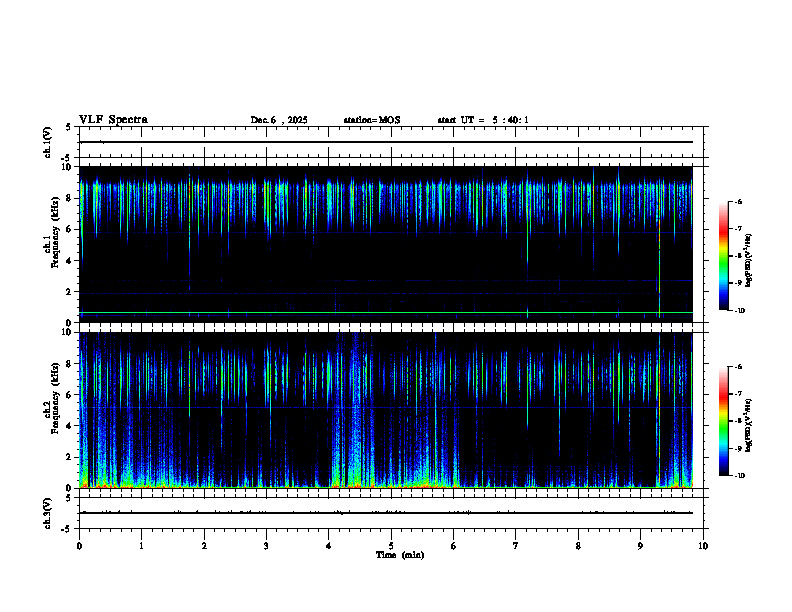Click the "-8" tick on ch.2 color bar
The image size is (792, 612).
pyautogui.click(x=738, y=421)
